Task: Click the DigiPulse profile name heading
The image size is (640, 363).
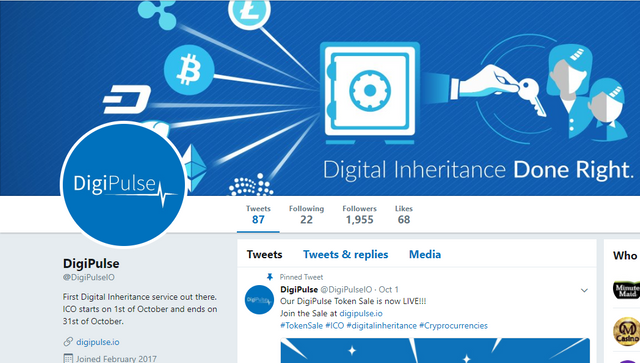Action: [91, 263]
